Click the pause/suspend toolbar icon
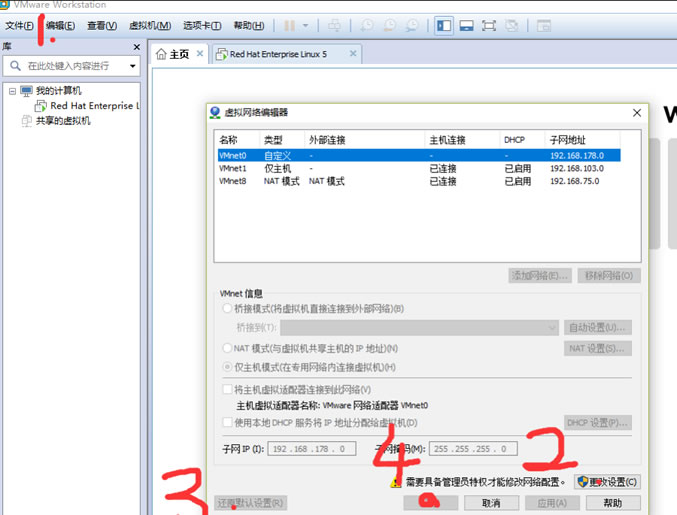 pyautogui.click(x=289, y=26)
